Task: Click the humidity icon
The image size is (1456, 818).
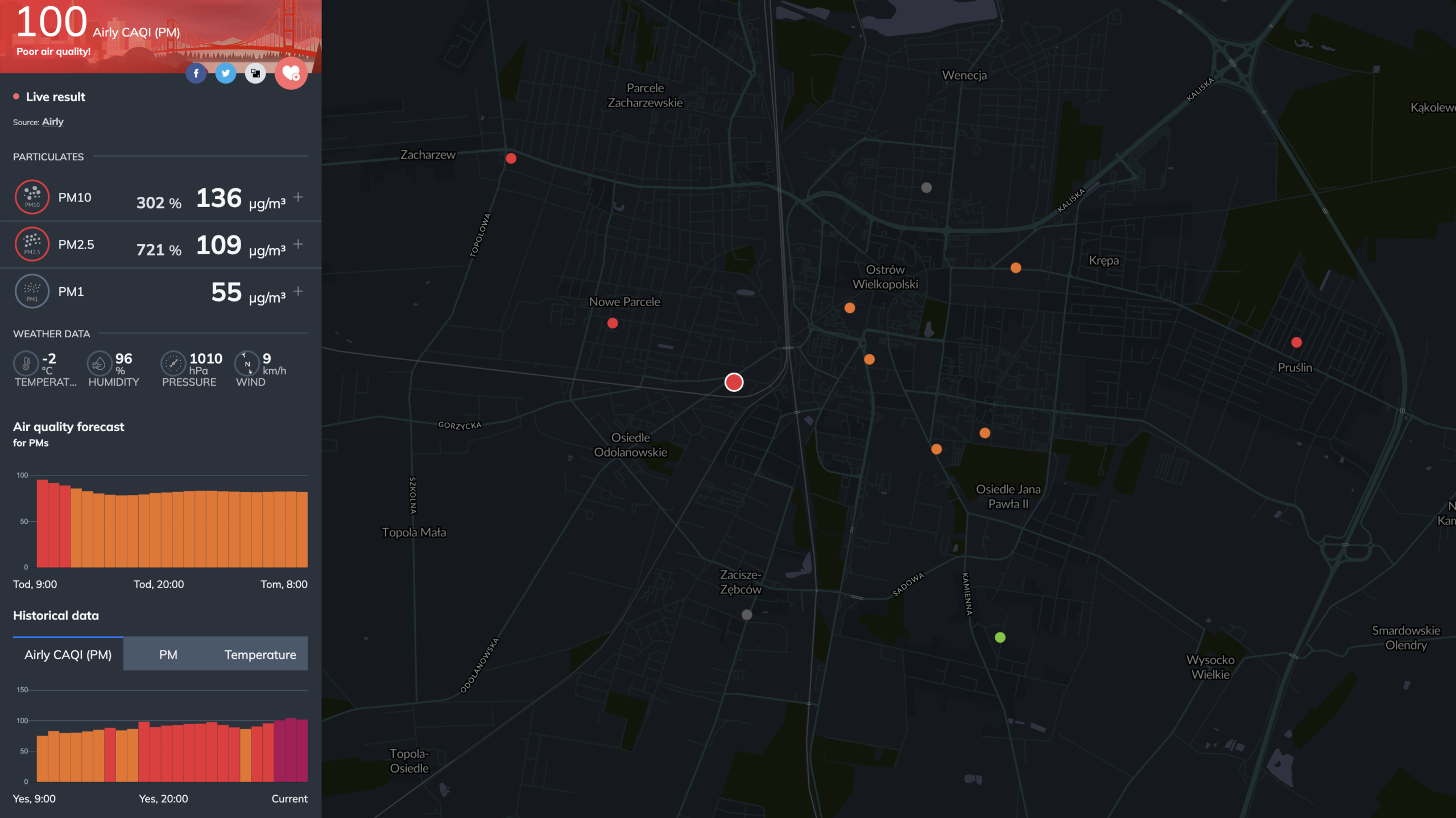Action: [99, 363]
